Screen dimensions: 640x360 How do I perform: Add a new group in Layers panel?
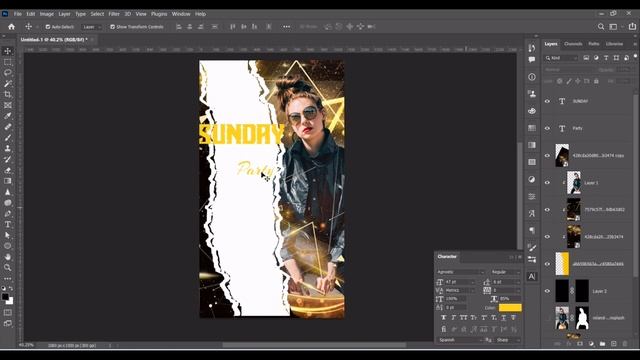[x=602, y=344]
